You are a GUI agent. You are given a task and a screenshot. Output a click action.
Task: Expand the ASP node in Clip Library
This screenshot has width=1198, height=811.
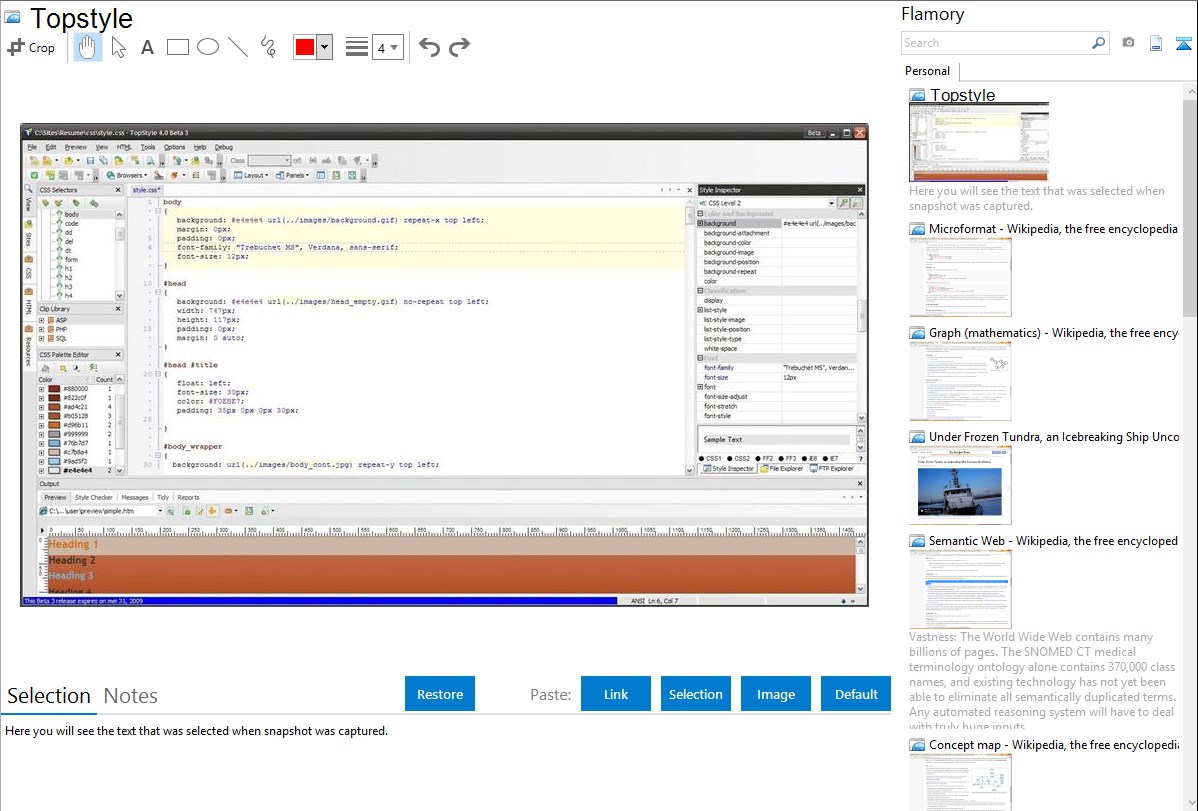pyautogui.click(x=42, y=320)
